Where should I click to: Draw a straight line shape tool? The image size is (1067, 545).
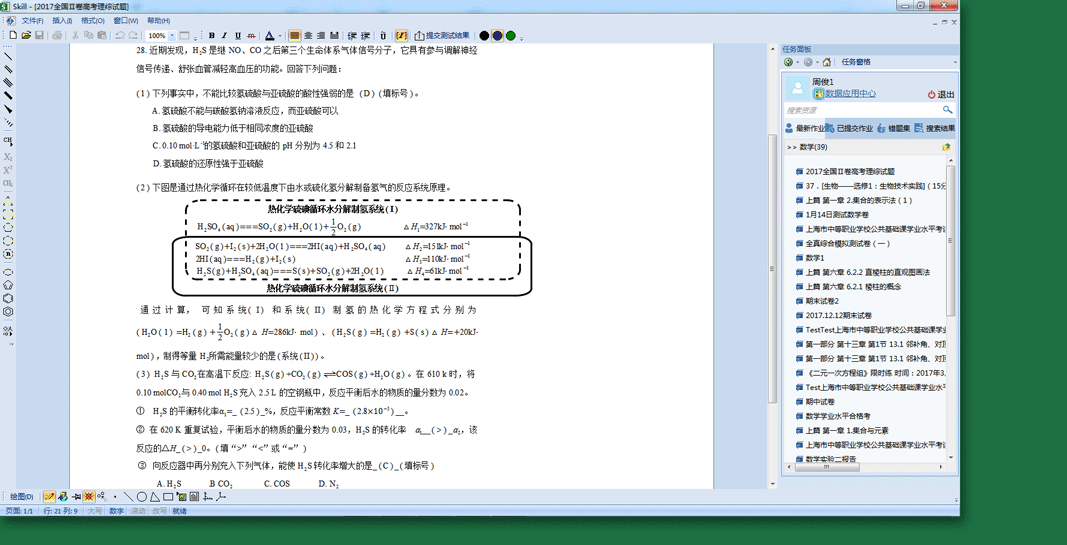[x=128, y=497]
